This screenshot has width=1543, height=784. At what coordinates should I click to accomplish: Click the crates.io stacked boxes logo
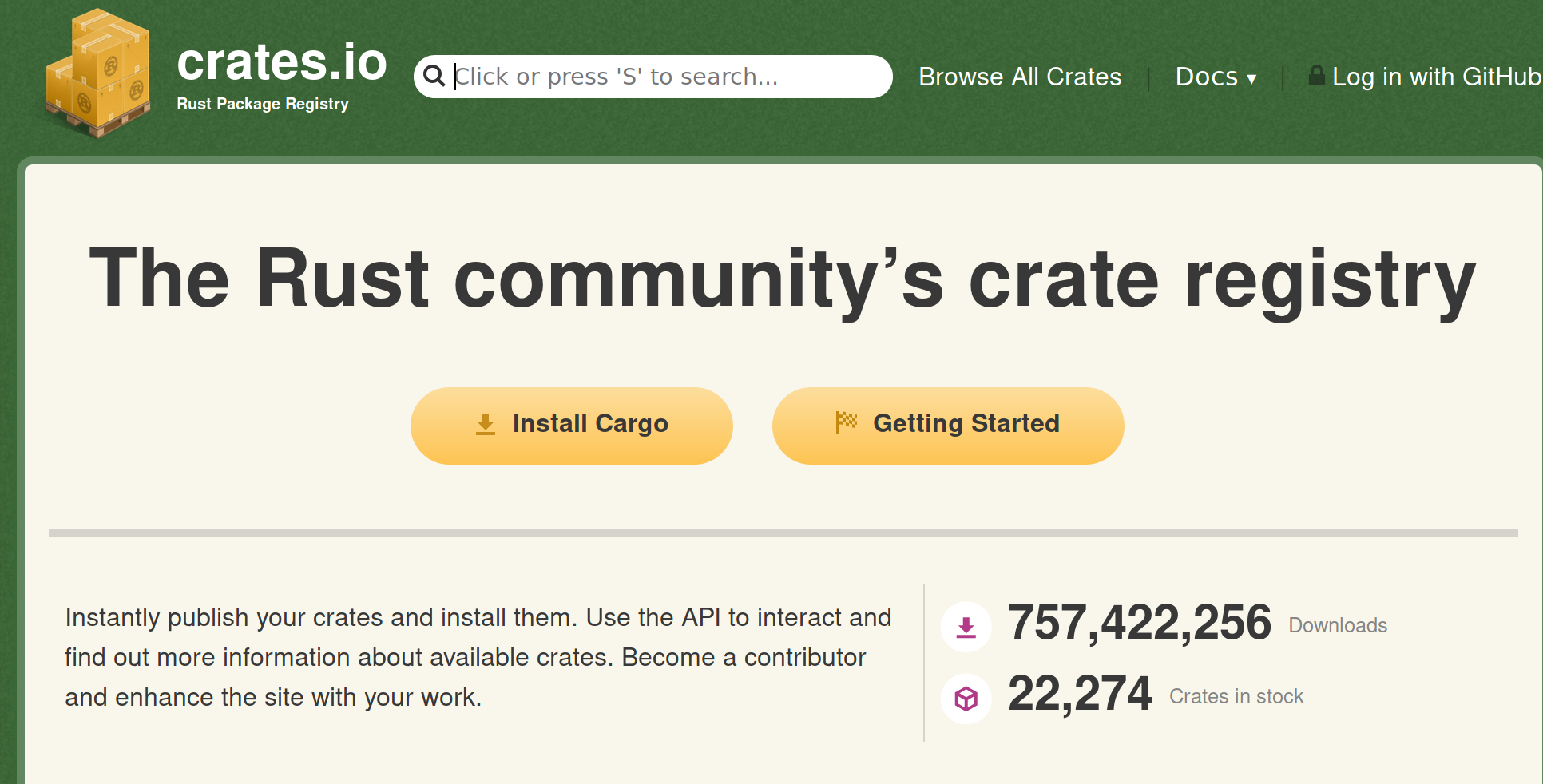(98, 73)
